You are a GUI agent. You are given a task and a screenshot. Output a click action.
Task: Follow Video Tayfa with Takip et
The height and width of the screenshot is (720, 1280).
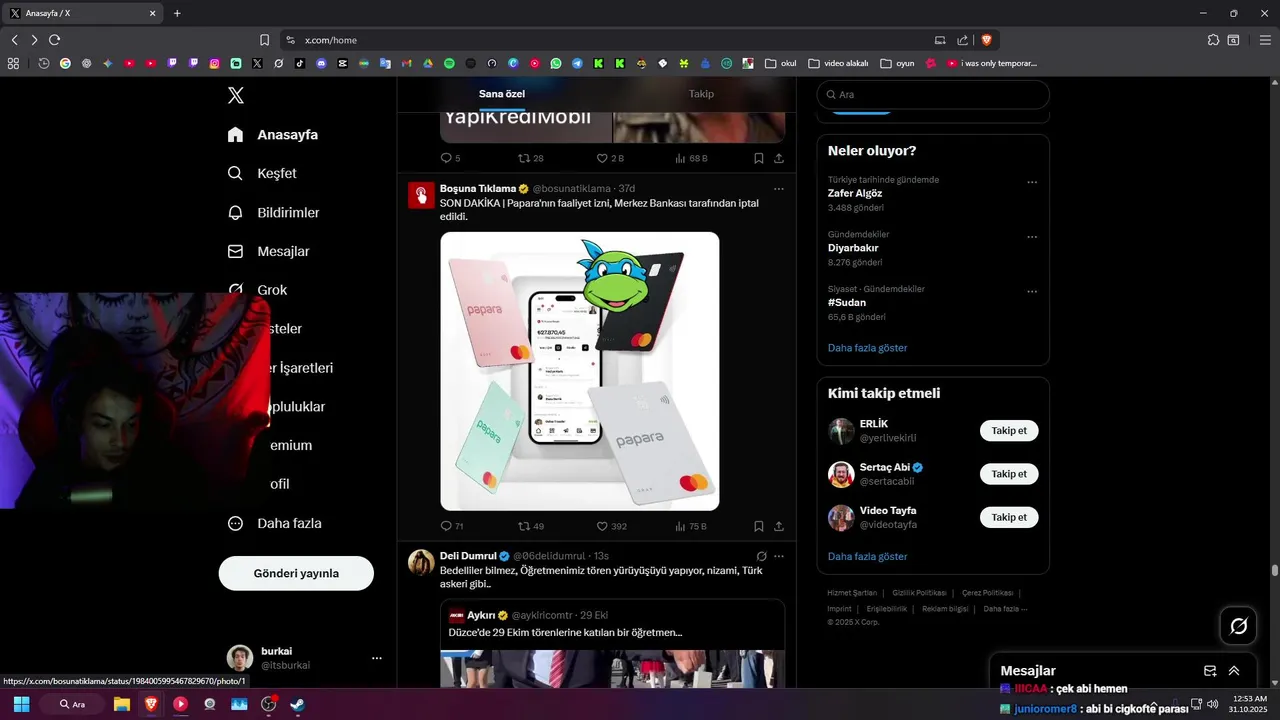point(1009,517)
